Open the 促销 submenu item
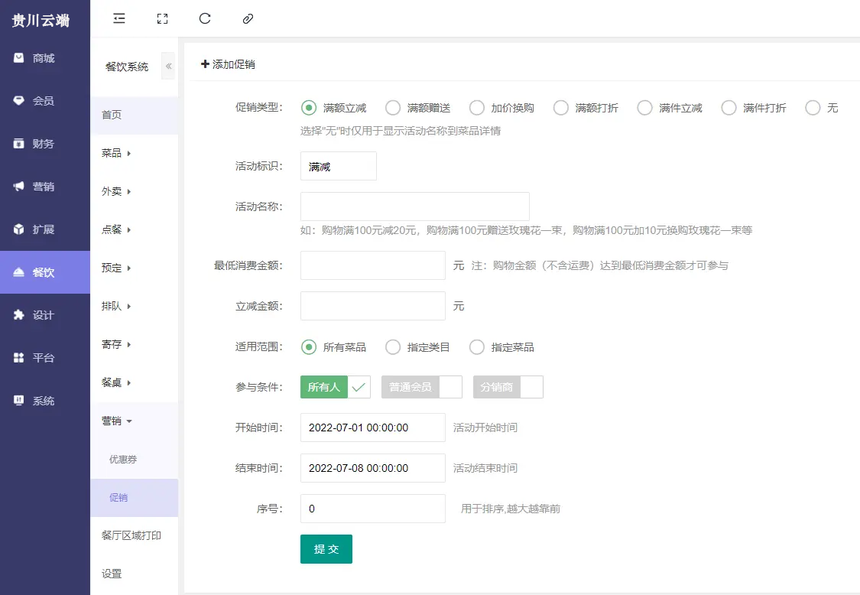860x595 pixels. 134,497
